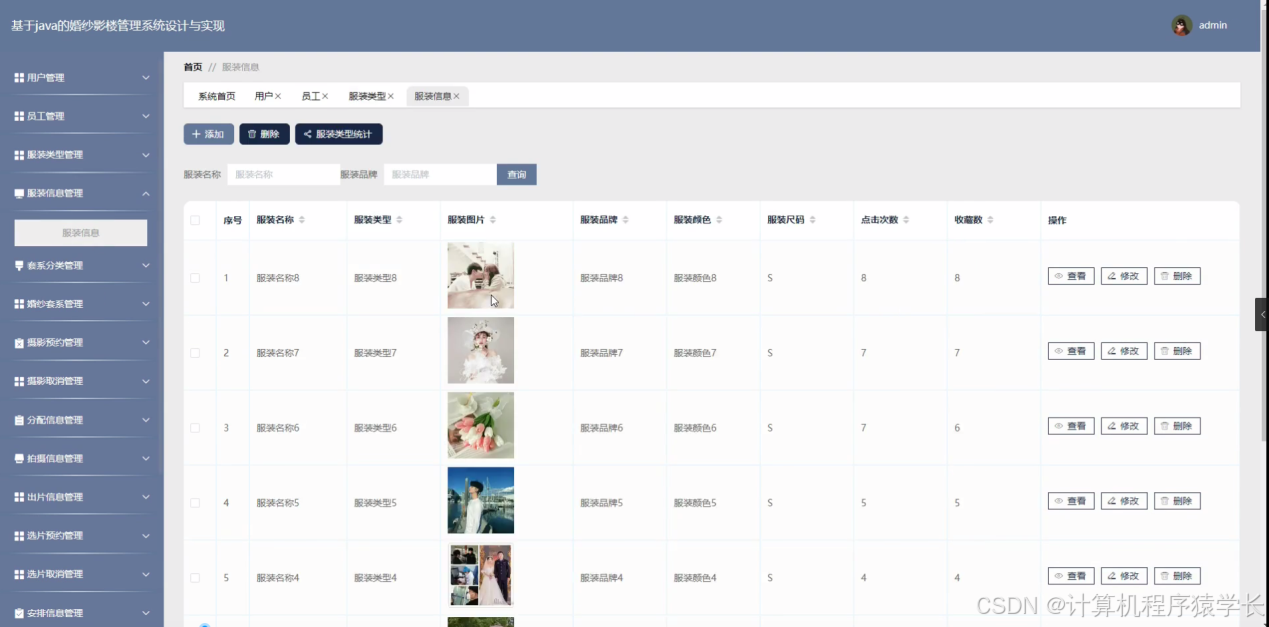Switch to the 用户 tab

click(264, 97)
